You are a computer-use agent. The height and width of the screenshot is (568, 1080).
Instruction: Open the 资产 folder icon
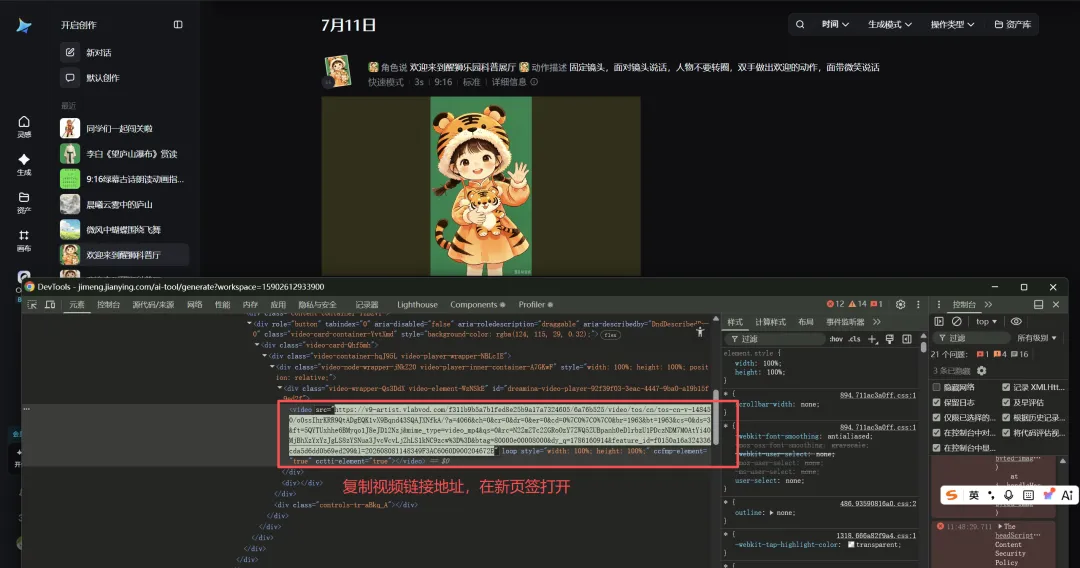pyautogui.click(x=24, y=202)
